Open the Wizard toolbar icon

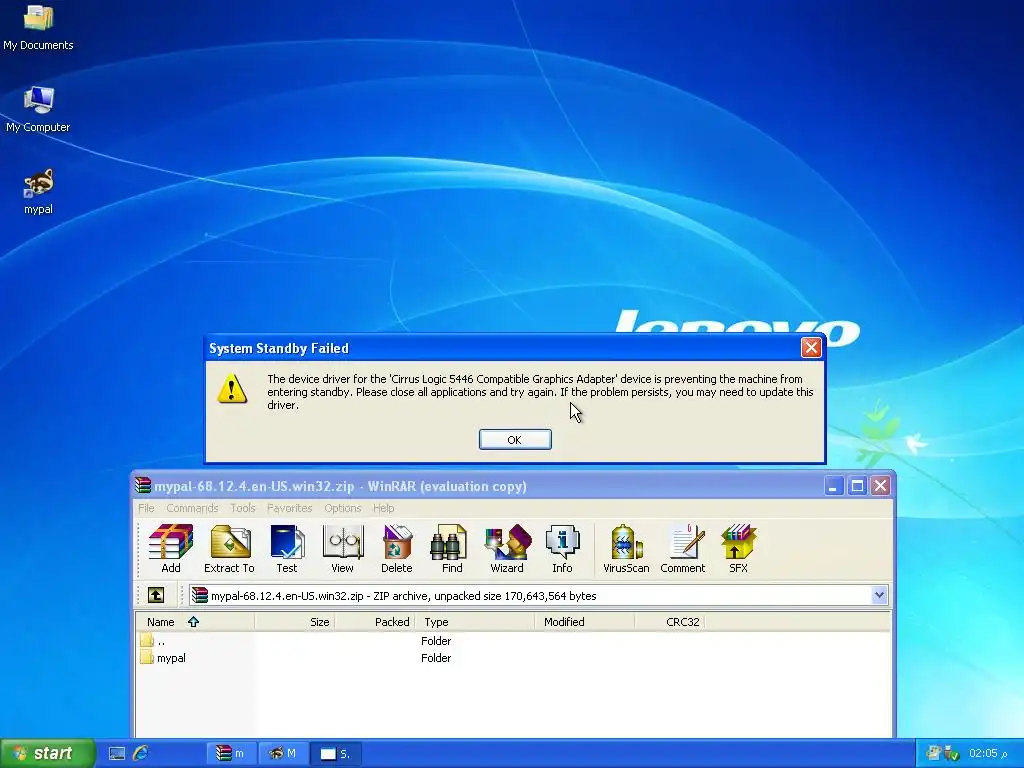point(507,549)
